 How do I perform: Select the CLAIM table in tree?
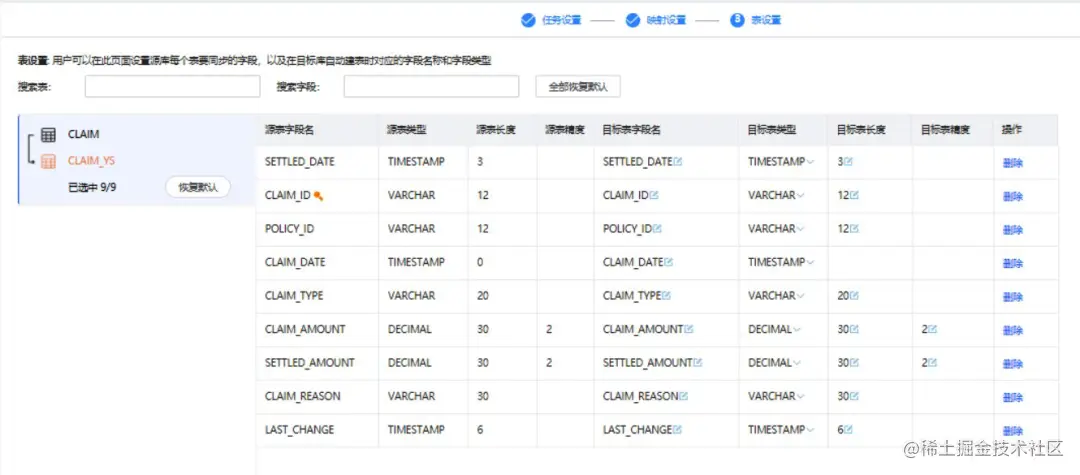83,134
